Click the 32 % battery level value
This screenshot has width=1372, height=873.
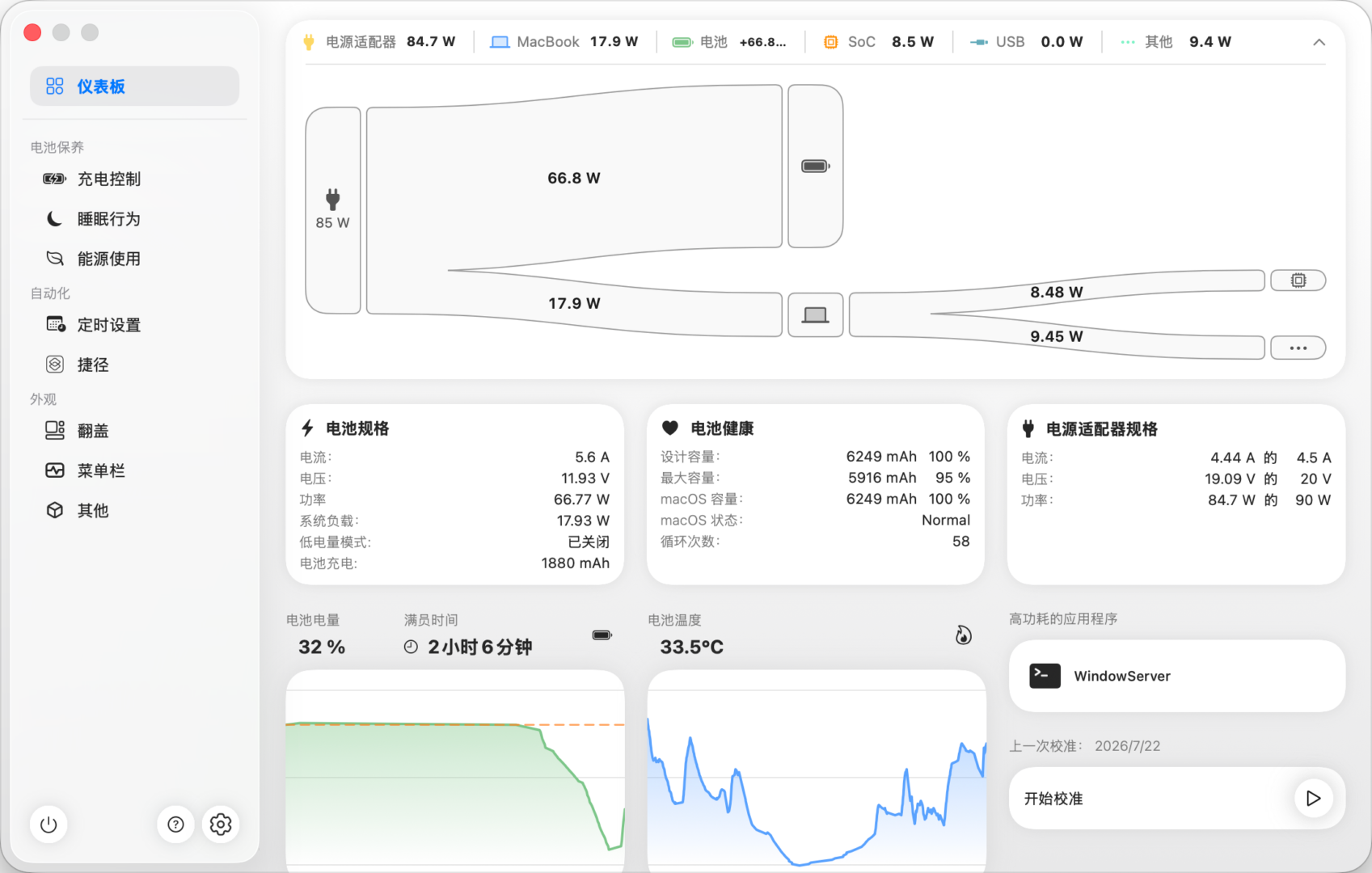coord(322,647)
